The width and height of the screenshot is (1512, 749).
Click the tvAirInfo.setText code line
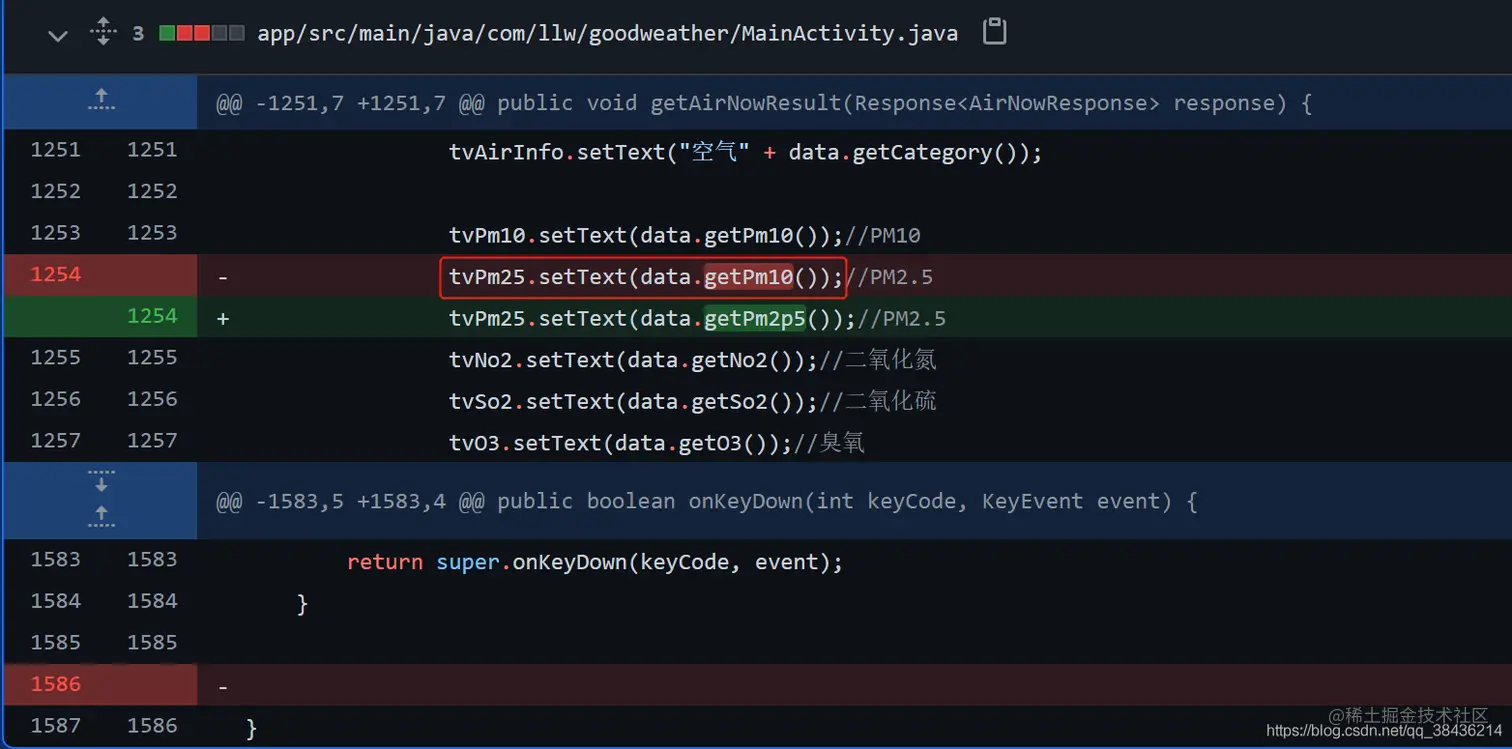pyautogui.click(x=746, y=153)
